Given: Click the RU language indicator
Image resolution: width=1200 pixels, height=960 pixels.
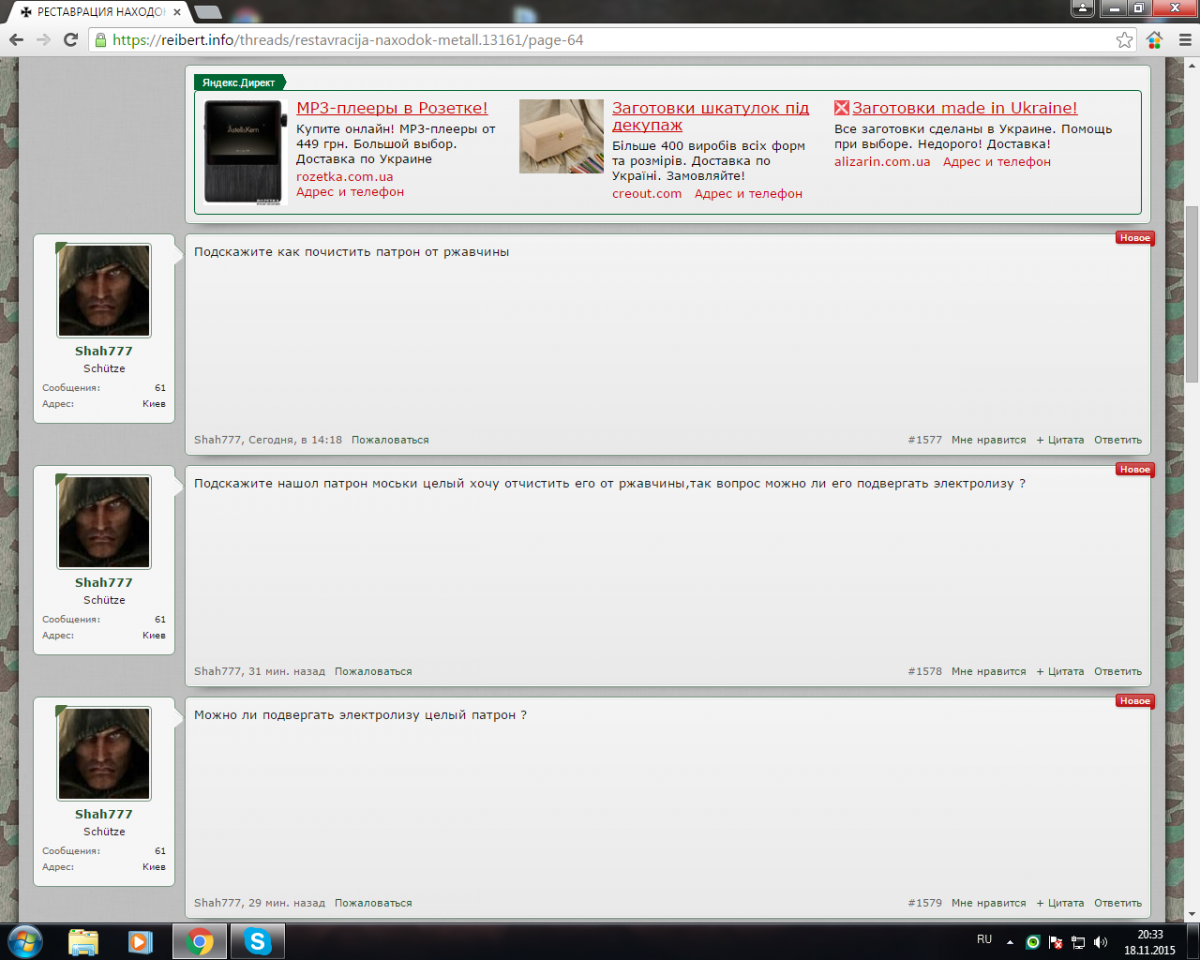Looking at the screenshot, I should [984, 940].
